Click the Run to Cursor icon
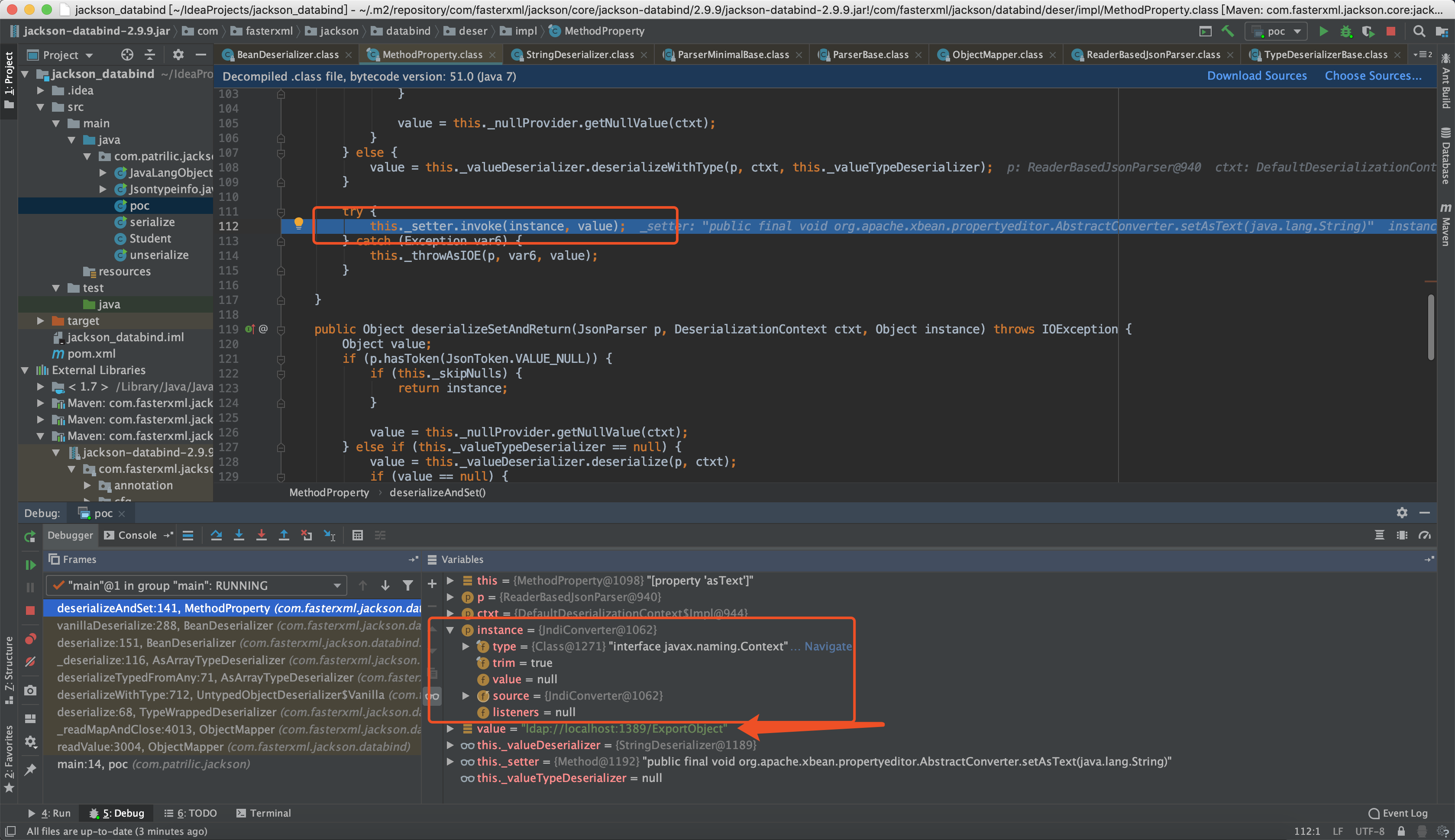 tap(330, 535)
